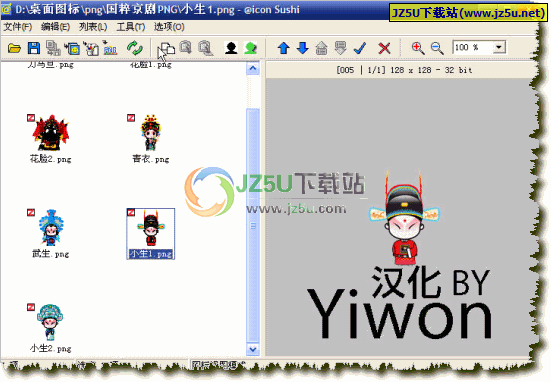
Task: Click the toolbar icon with blue bars
Action: tap(110, 48)
